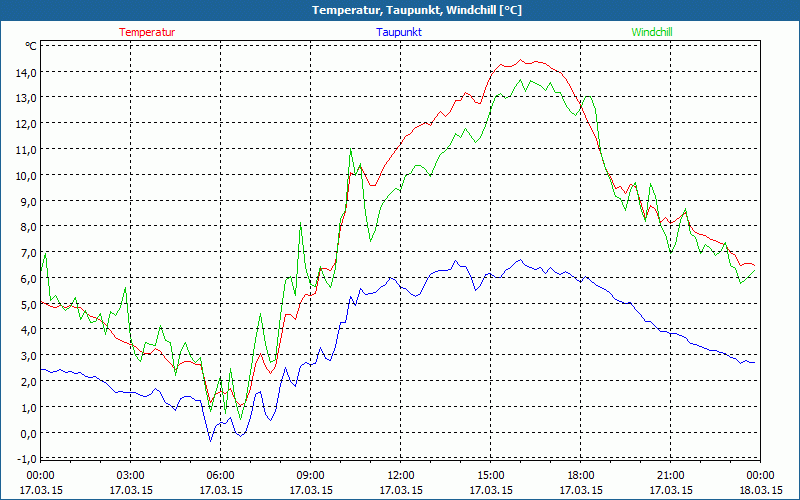Click the 18.03.15 date label

[760, 490]
